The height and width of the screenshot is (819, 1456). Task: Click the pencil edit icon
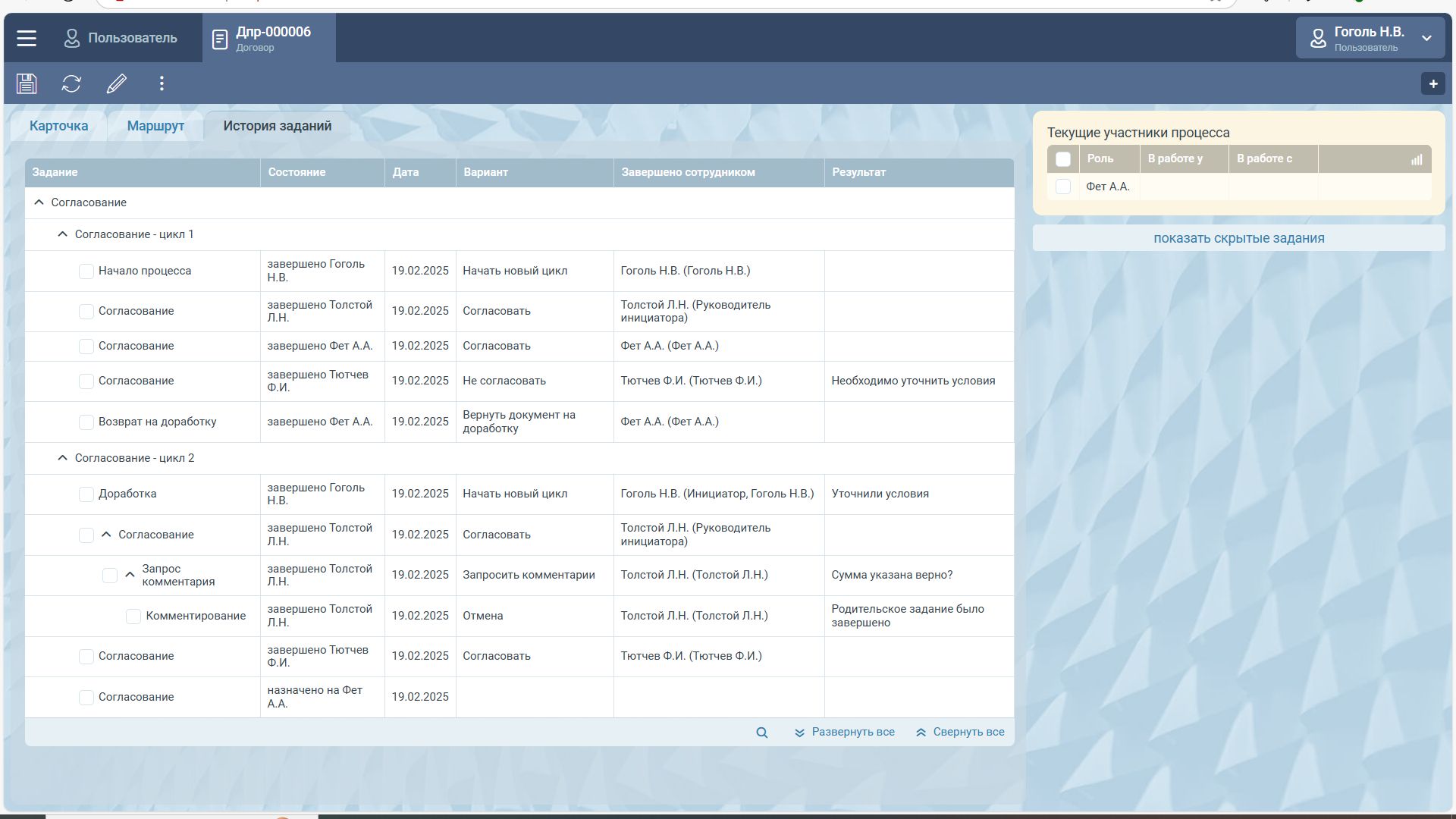116,83
